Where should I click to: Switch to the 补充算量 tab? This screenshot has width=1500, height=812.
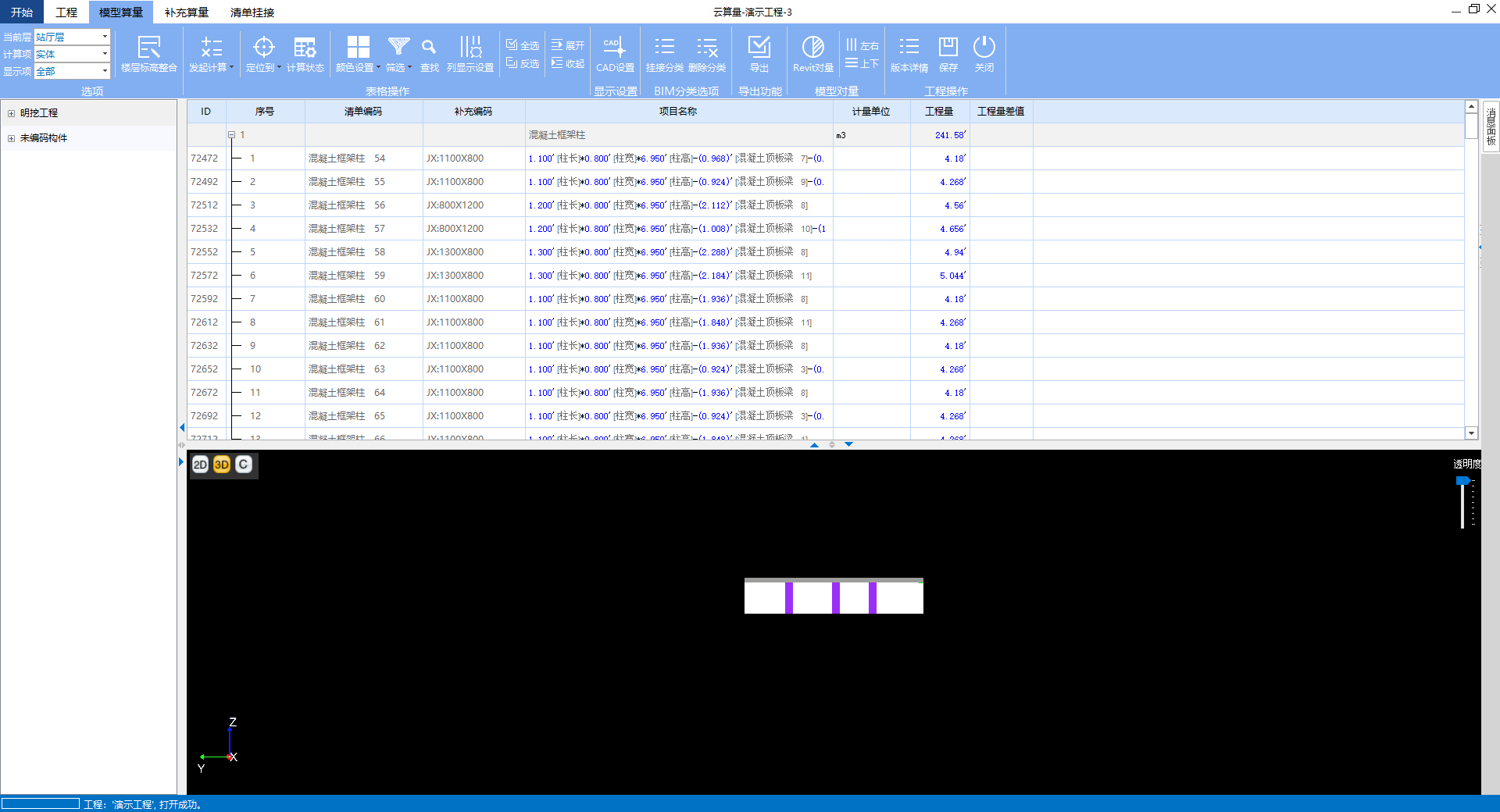(x=187, y=12)
